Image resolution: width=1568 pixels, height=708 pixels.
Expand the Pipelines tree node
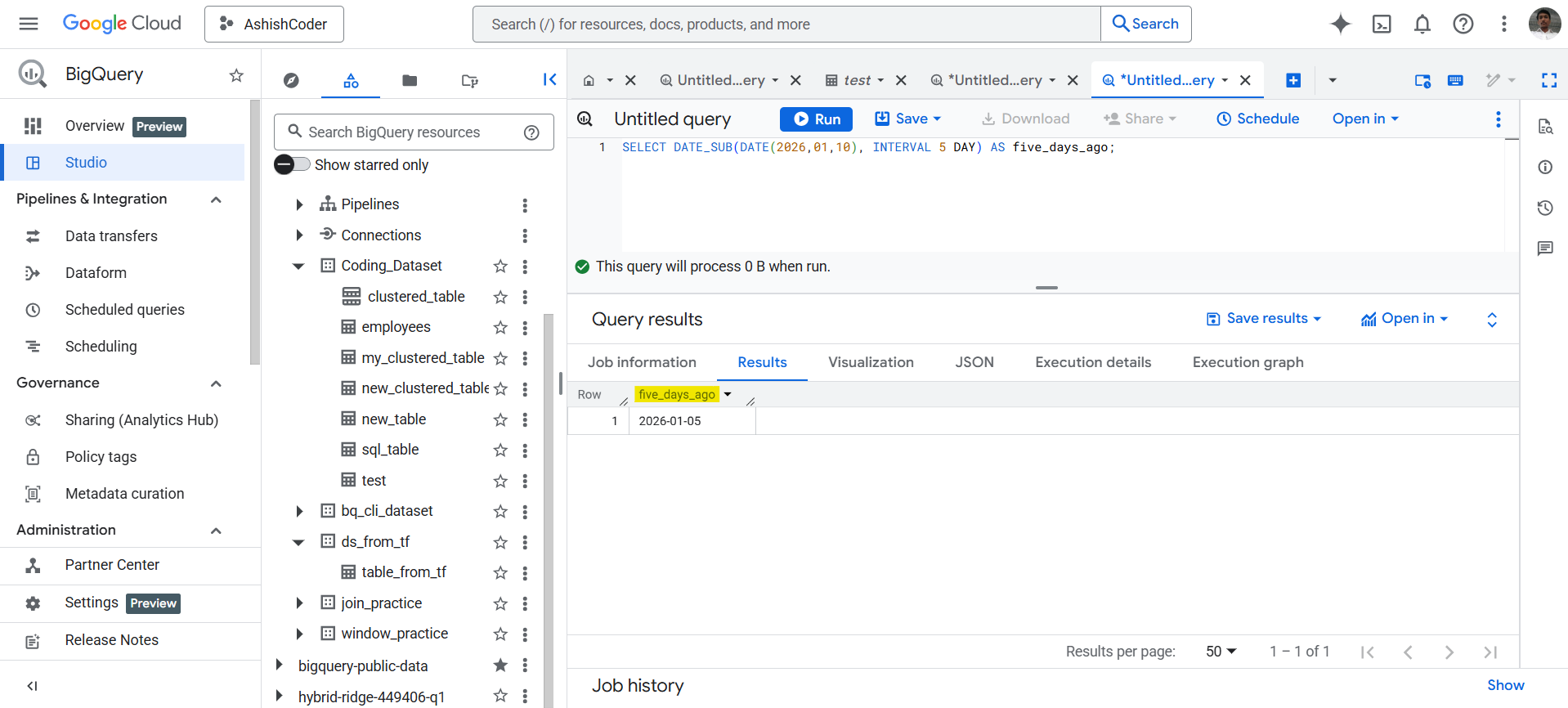click(x=299, y=204)
